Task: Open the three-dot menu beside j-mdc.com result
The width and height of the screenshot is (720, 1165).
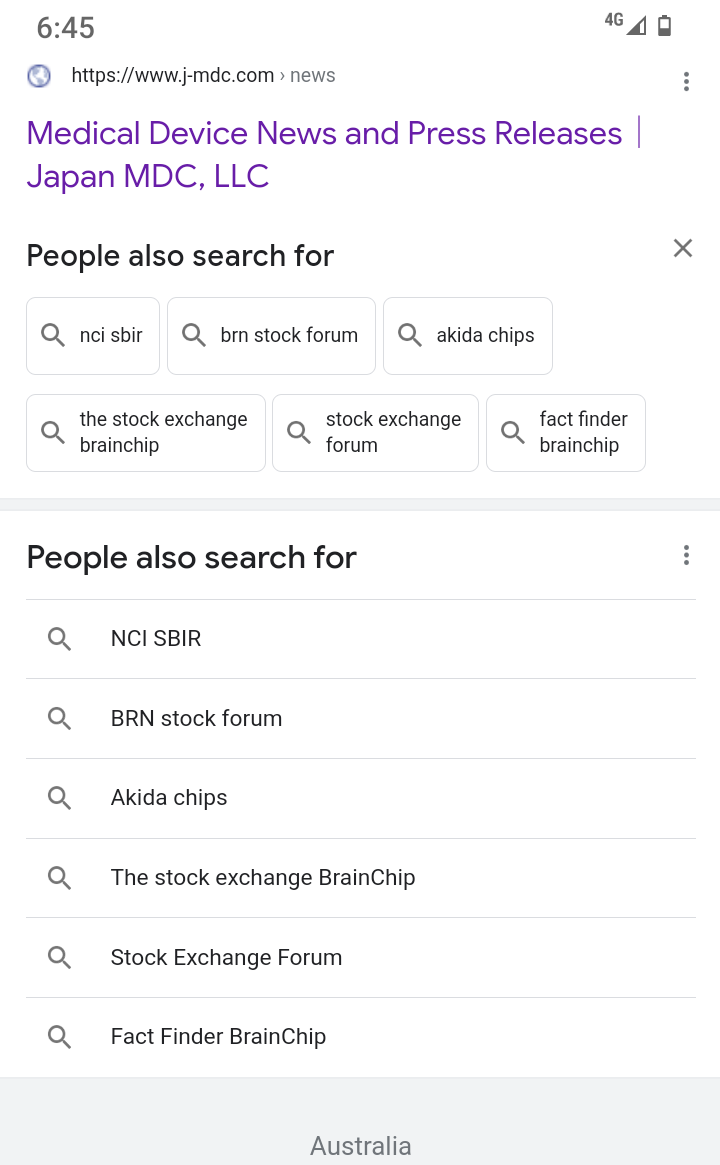Action: [x=686, y=81]
